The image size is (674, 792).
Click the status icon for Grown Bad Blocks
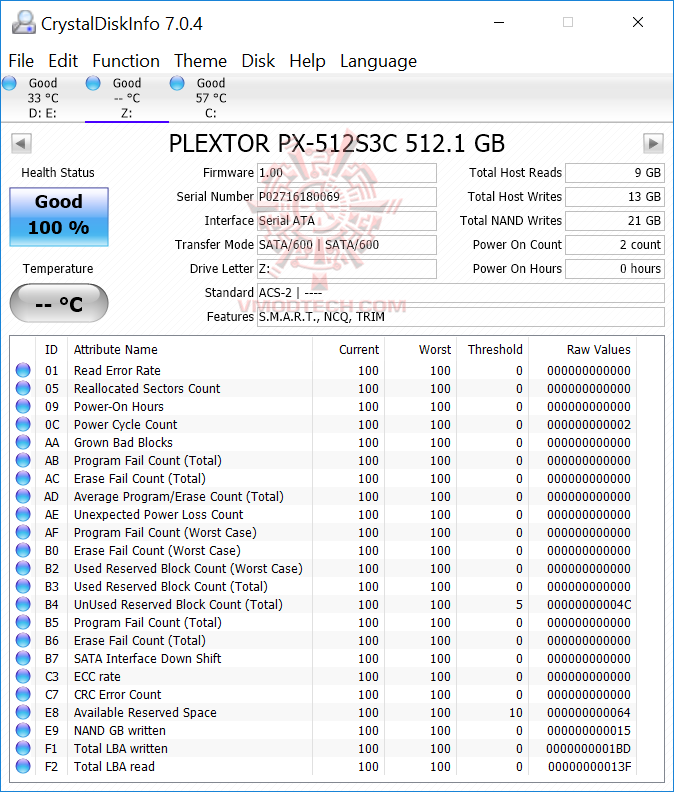coord(23,442)
